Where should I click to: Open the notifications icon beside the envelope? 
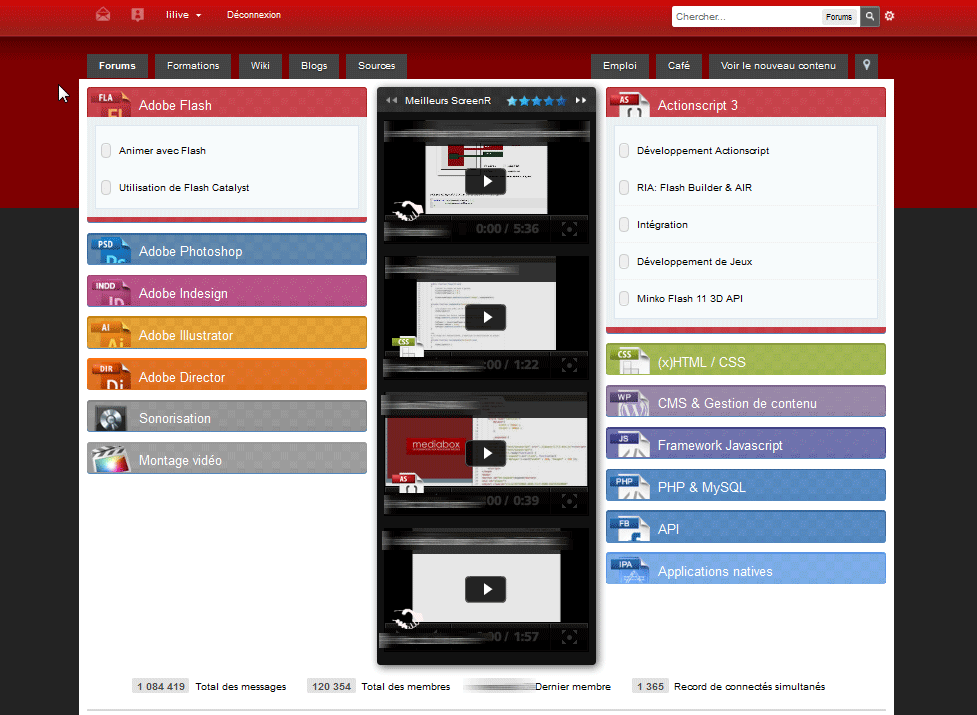[138, 14]
